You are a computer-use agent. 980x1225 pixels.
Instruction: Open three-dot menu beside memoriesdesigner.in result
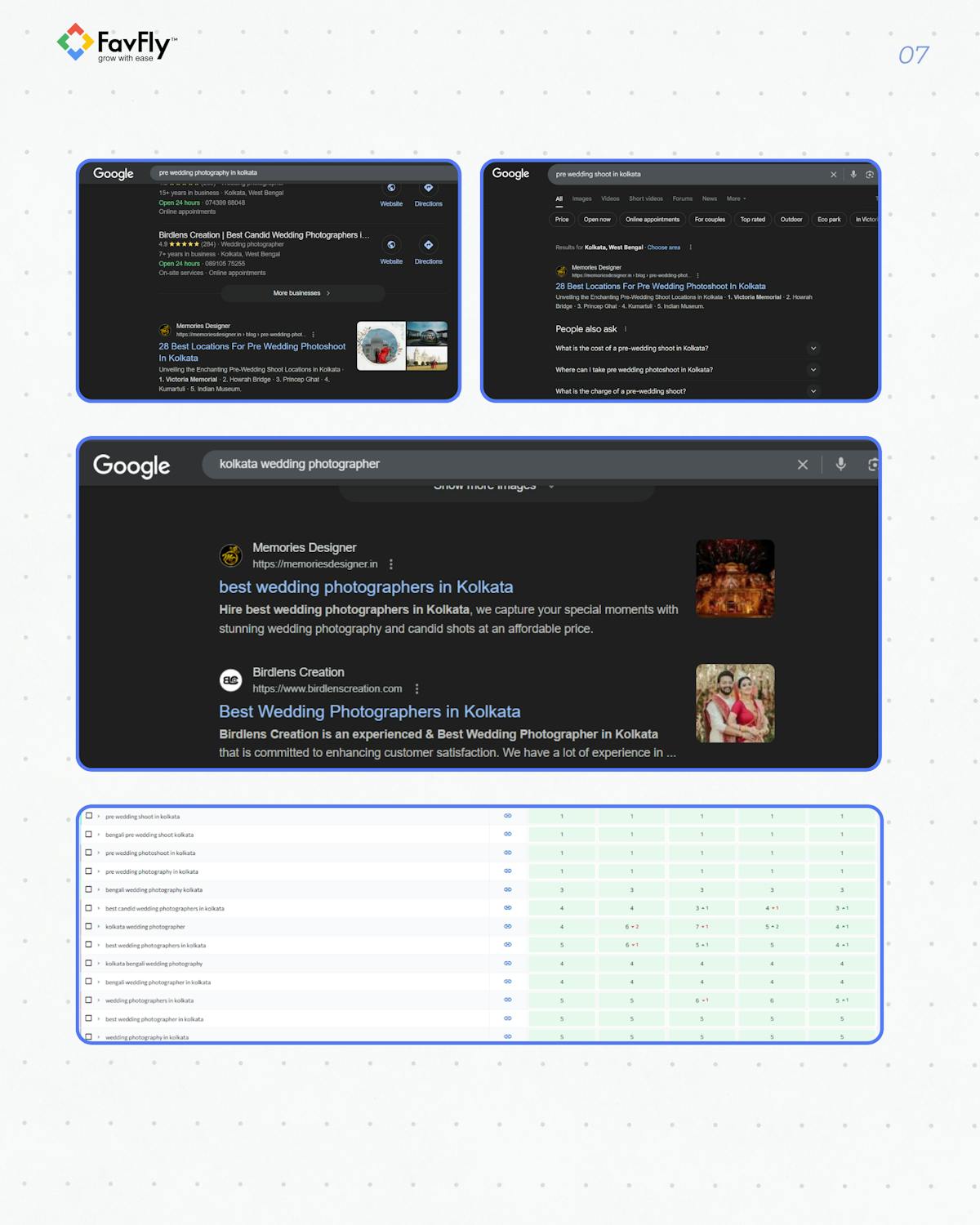click(391, 563)
